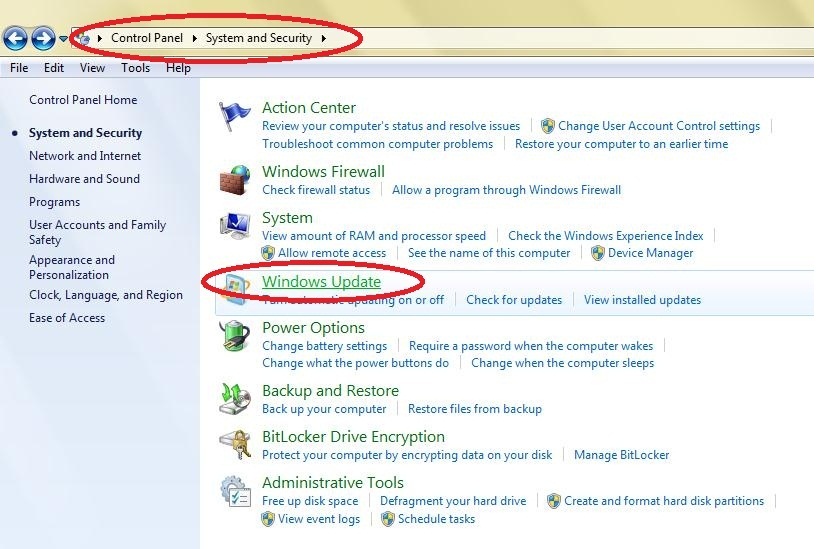Open the Edit menu
Viewport: 819px width, 549px height.
[x=54, y=68]
